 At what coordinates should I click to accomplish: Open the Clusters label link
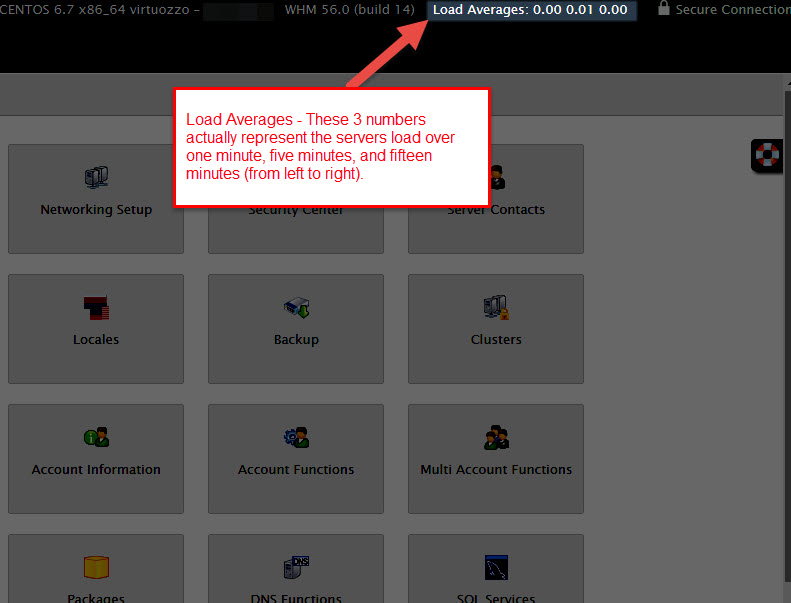click(x=496, y=339)
